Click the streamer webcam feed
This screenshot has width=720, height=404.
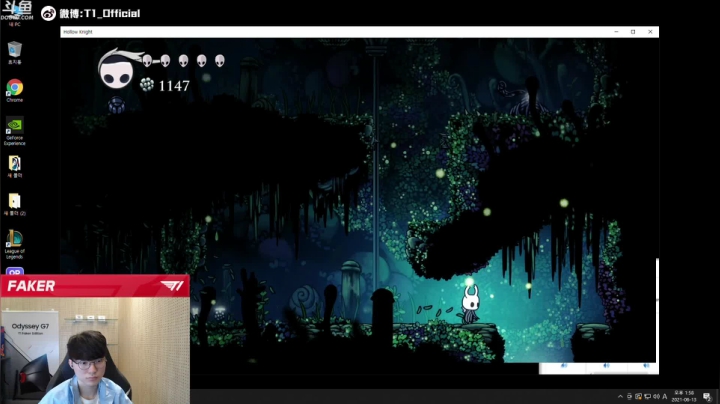(95, 350)
